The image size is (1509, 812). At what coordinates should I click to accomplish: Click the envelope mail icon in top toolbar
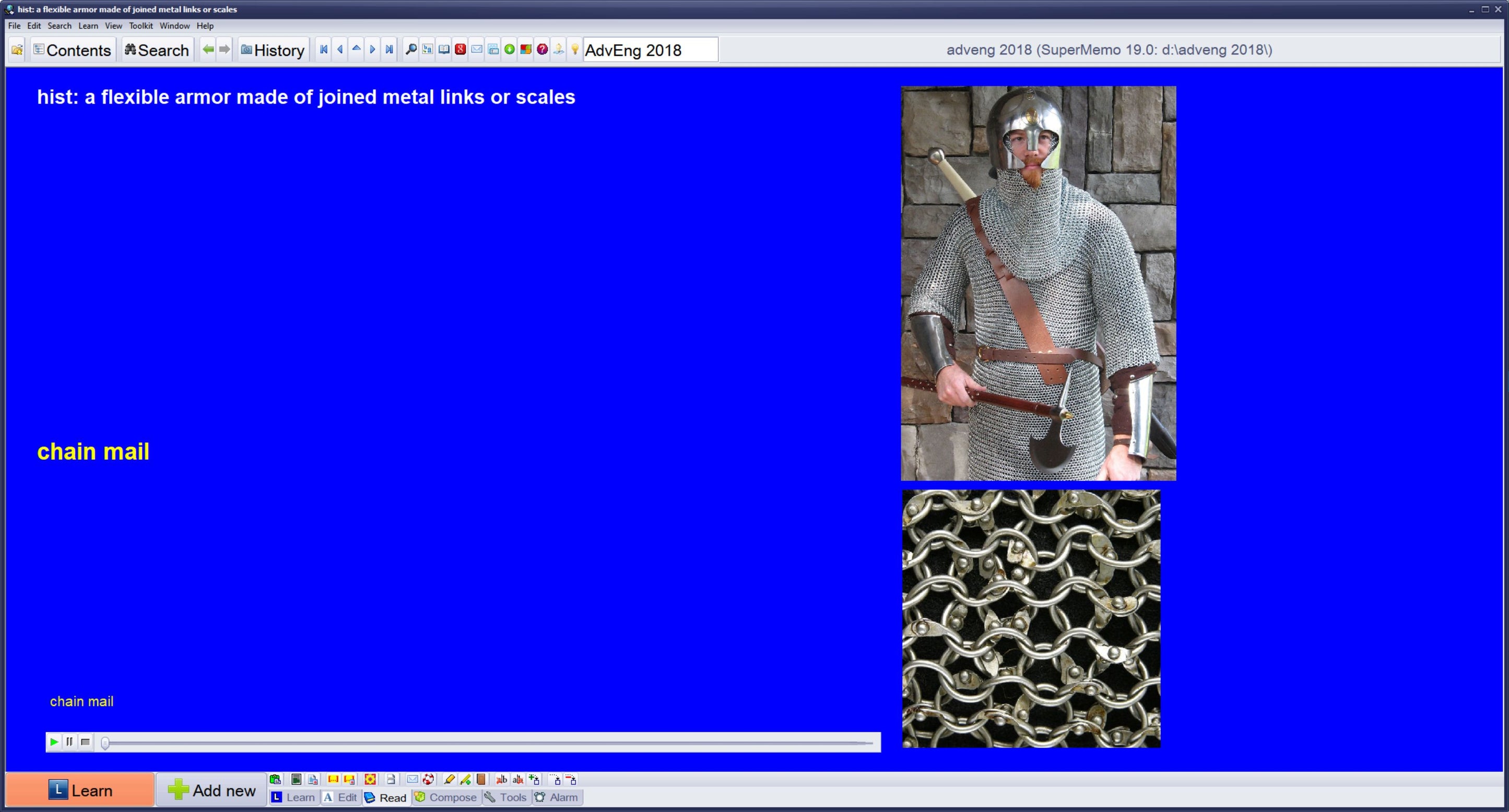click(476, 50)
